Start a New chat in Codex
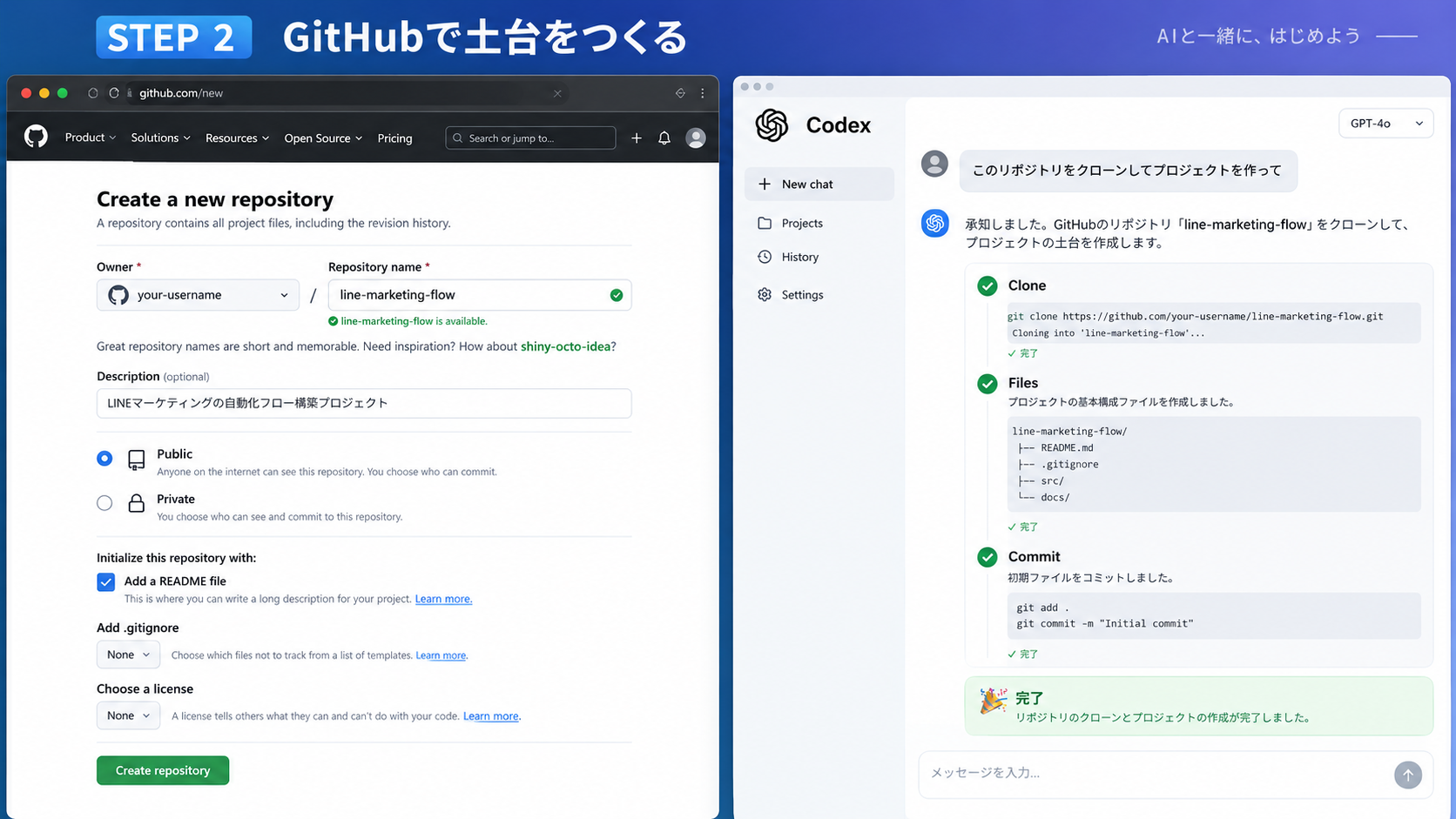Image resolution: width=1456 pixels, height=819 pixels. pyautogui.click(x=819, y=184)
